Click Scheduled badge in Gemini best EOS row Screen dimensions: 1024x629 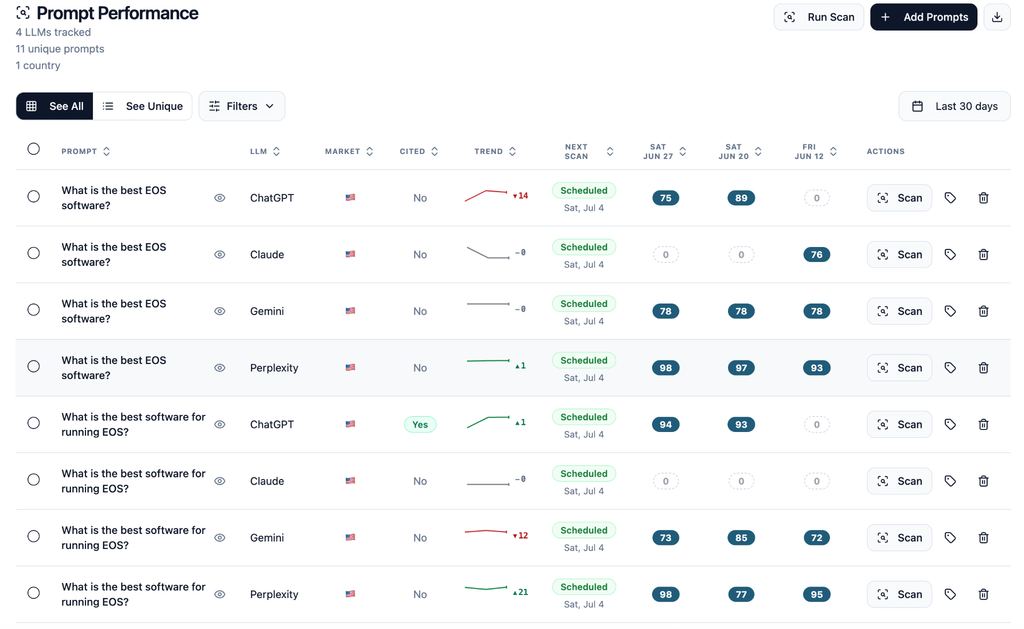pos(584,304)
